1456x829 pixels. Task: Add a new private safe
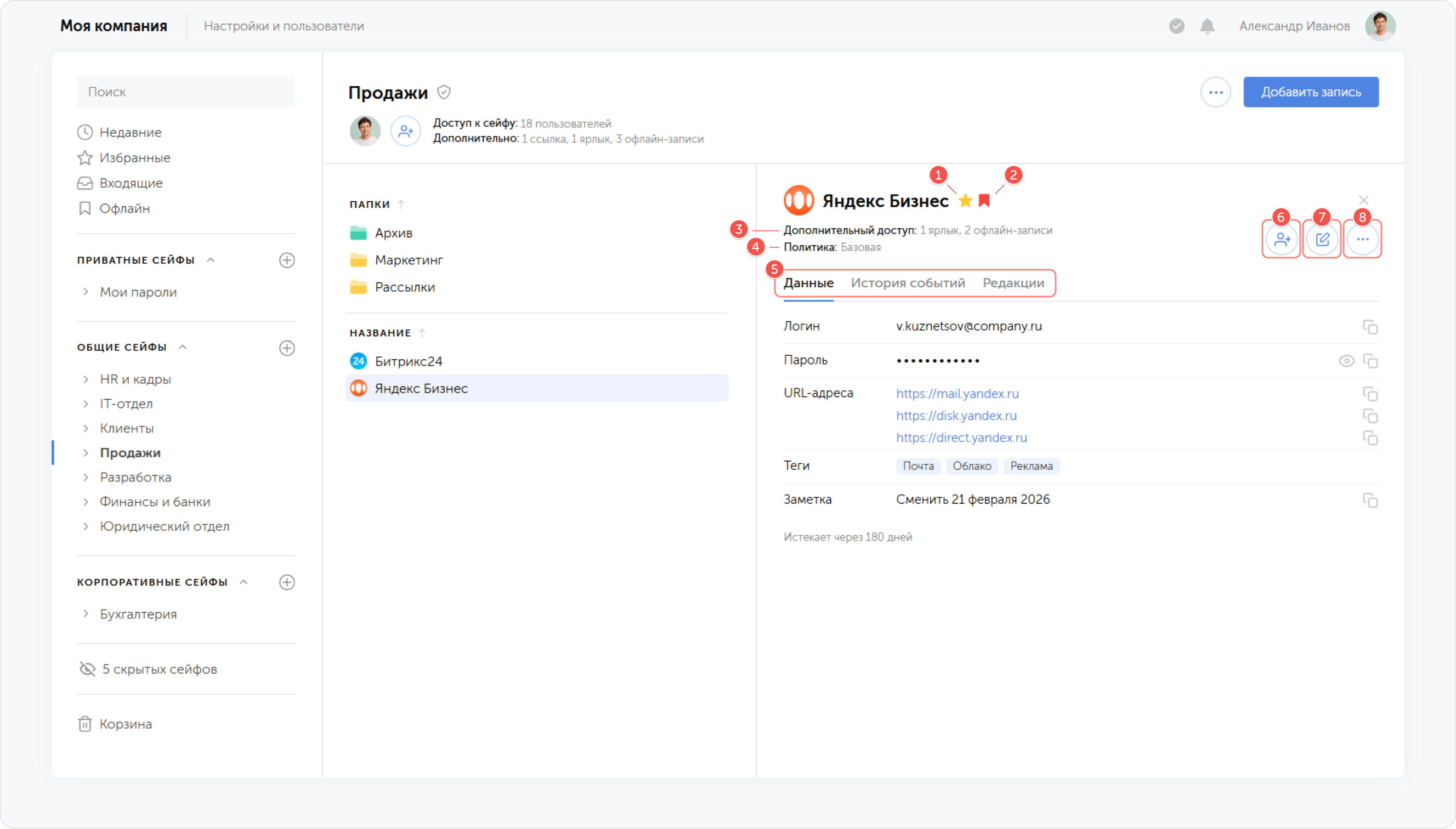click(x=287, y=260)
